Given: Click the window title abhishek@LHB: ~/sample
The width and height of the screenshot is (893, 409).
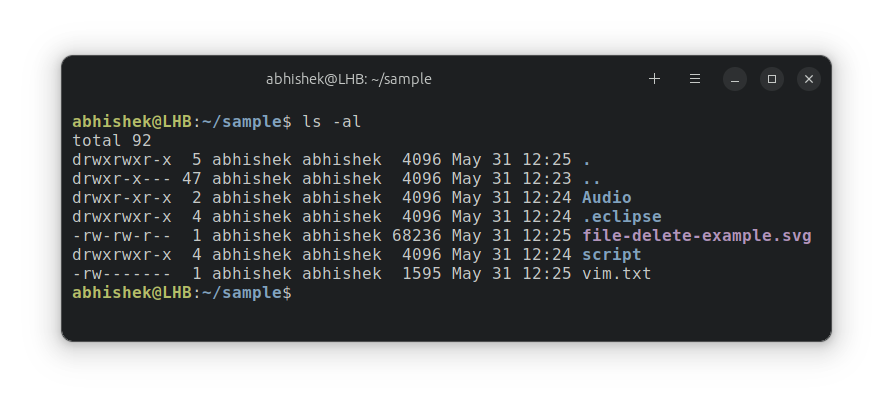Looking at the screenshot, I should pyautogui.click(x=348, y=79).
